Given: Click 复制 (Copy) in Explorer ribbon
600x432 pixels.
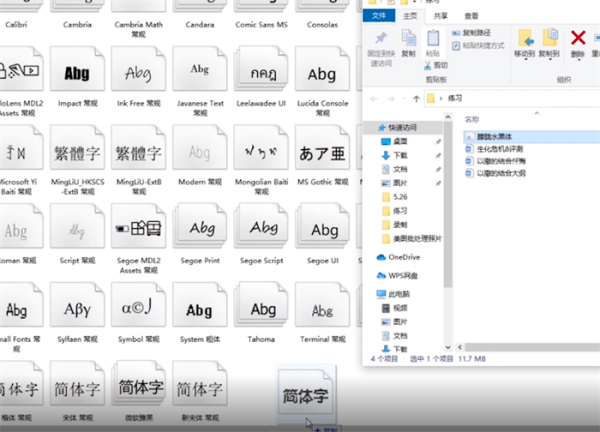Looking at the screenshot, I should point(408,43).
